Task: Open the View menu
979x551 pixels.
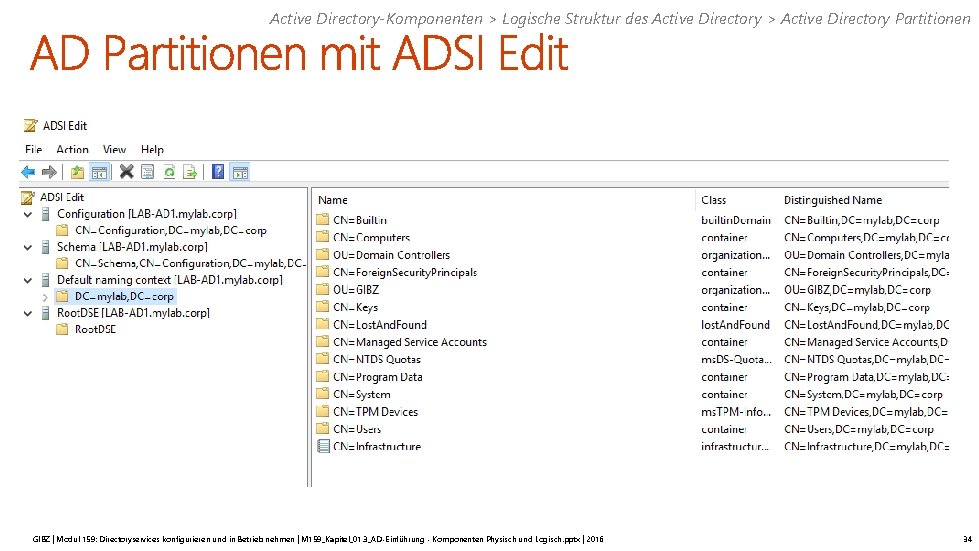Action: [114, 150]
